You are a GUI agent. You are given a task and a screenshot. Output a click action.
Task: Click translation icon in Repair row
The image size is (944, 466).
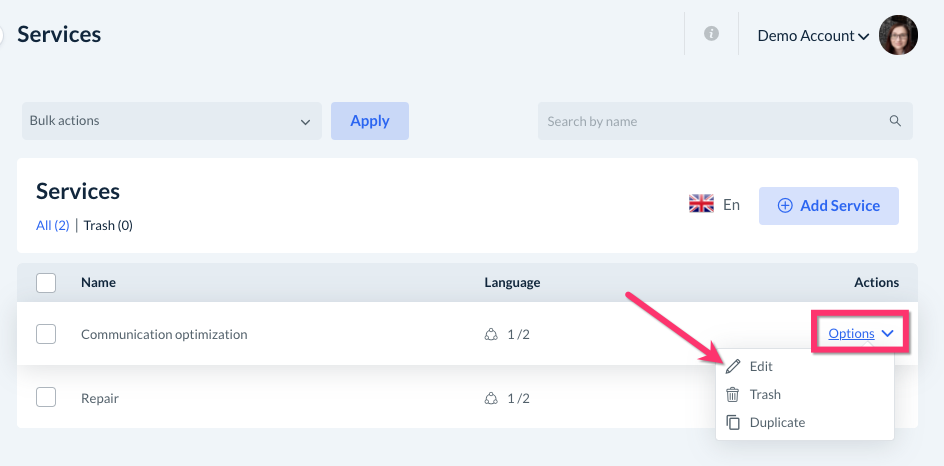tap(491, 399)
